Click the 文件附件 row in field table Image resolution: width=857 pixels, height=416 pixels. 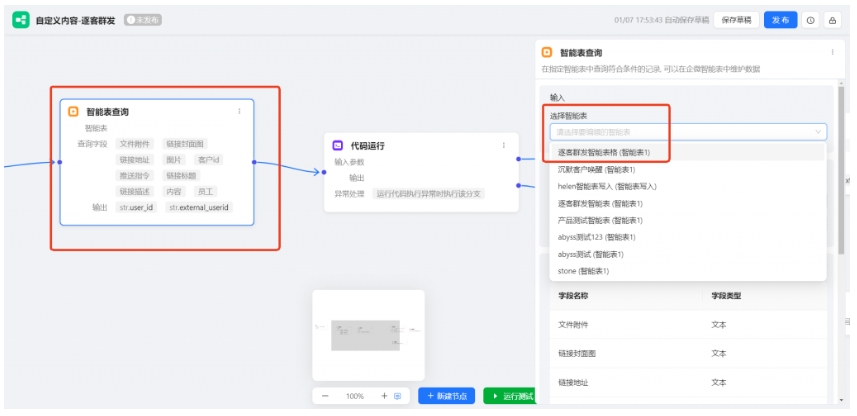(x=688, y=325)
